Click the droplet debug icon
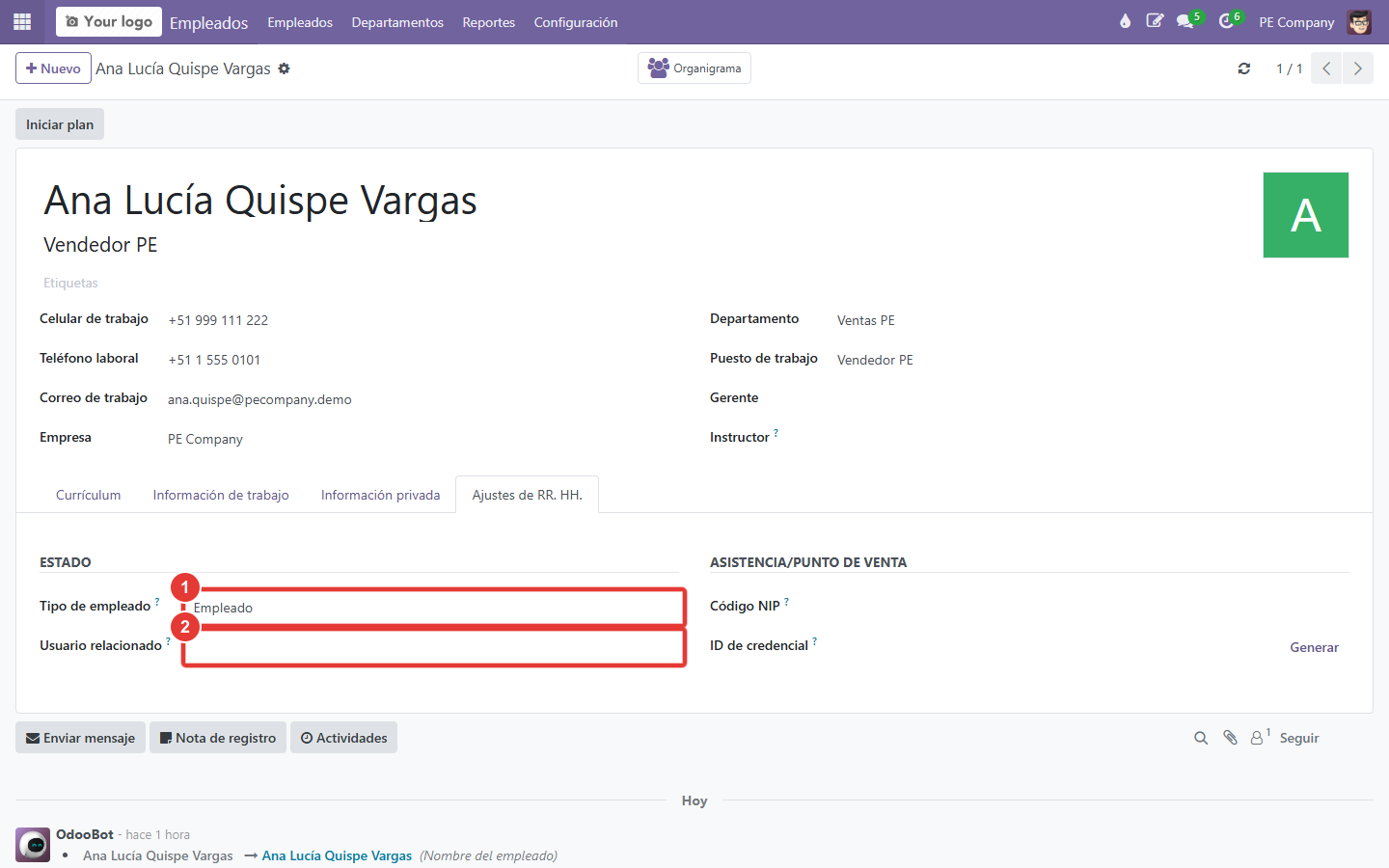 [x=1125, y=21]
